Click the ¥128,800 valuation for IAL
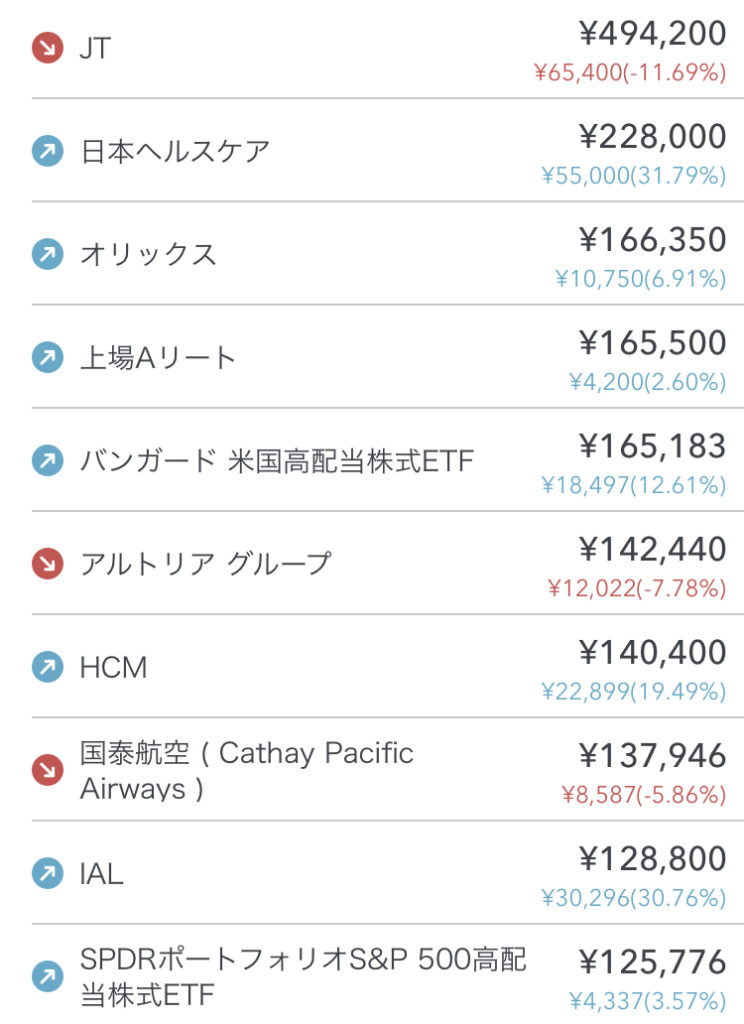Viewport: 744px width, 1024px height. pos(652,859)
